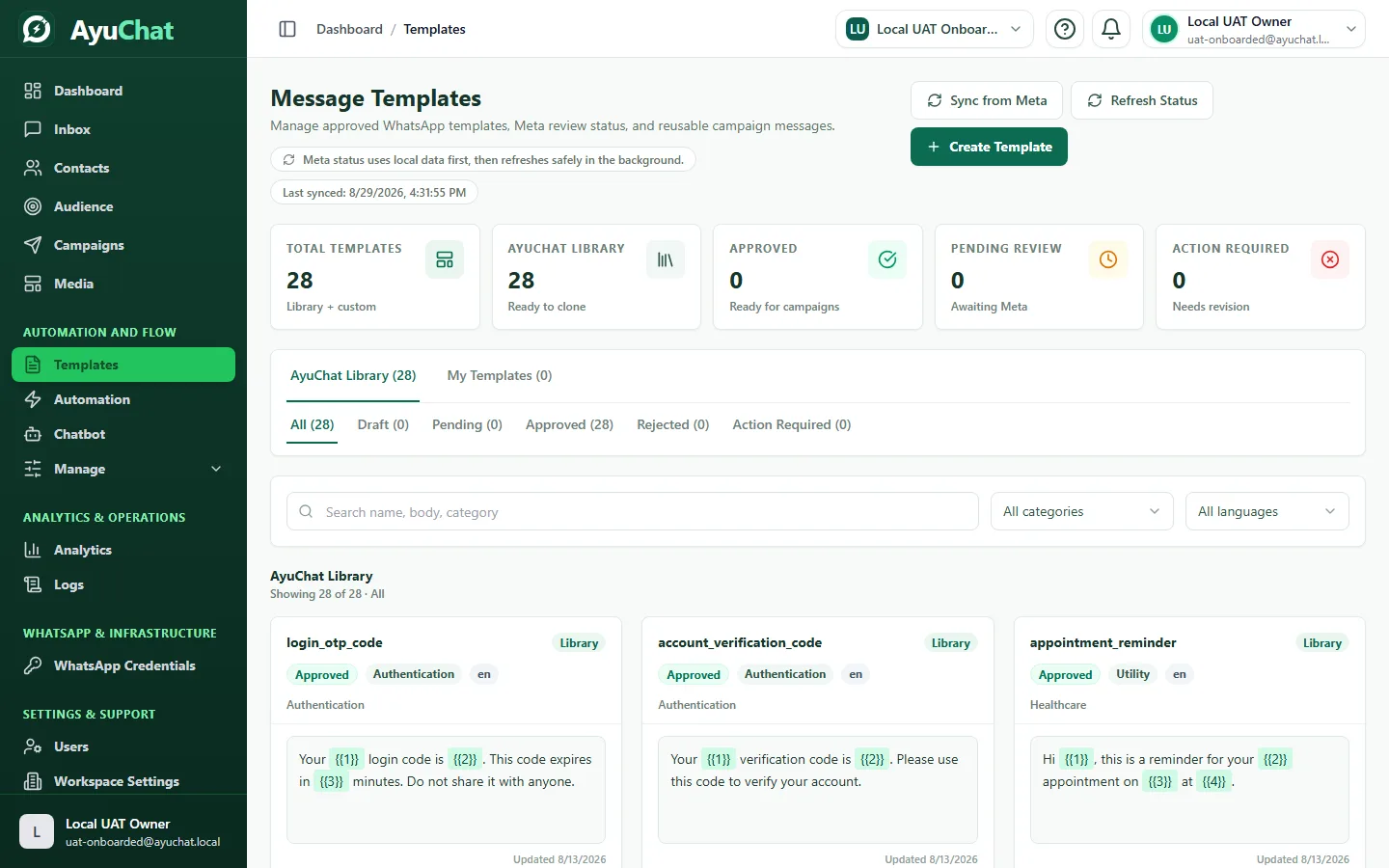Click the AyuChat logo icon
This screenshot has height=868, width=1389.
pyautogui.click(x=38, y=29)
